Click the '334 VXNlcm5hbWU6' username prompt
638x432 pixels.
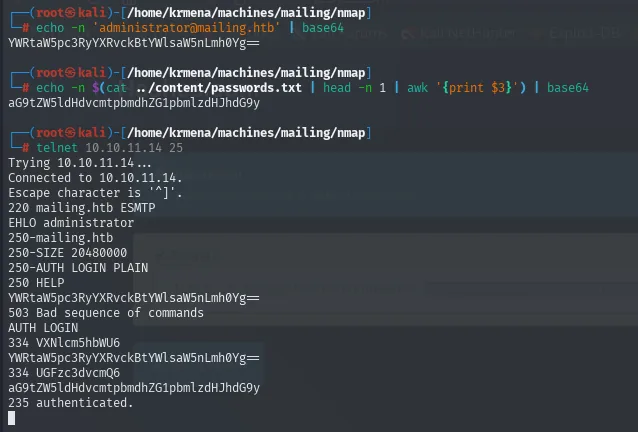pos(64,343)
